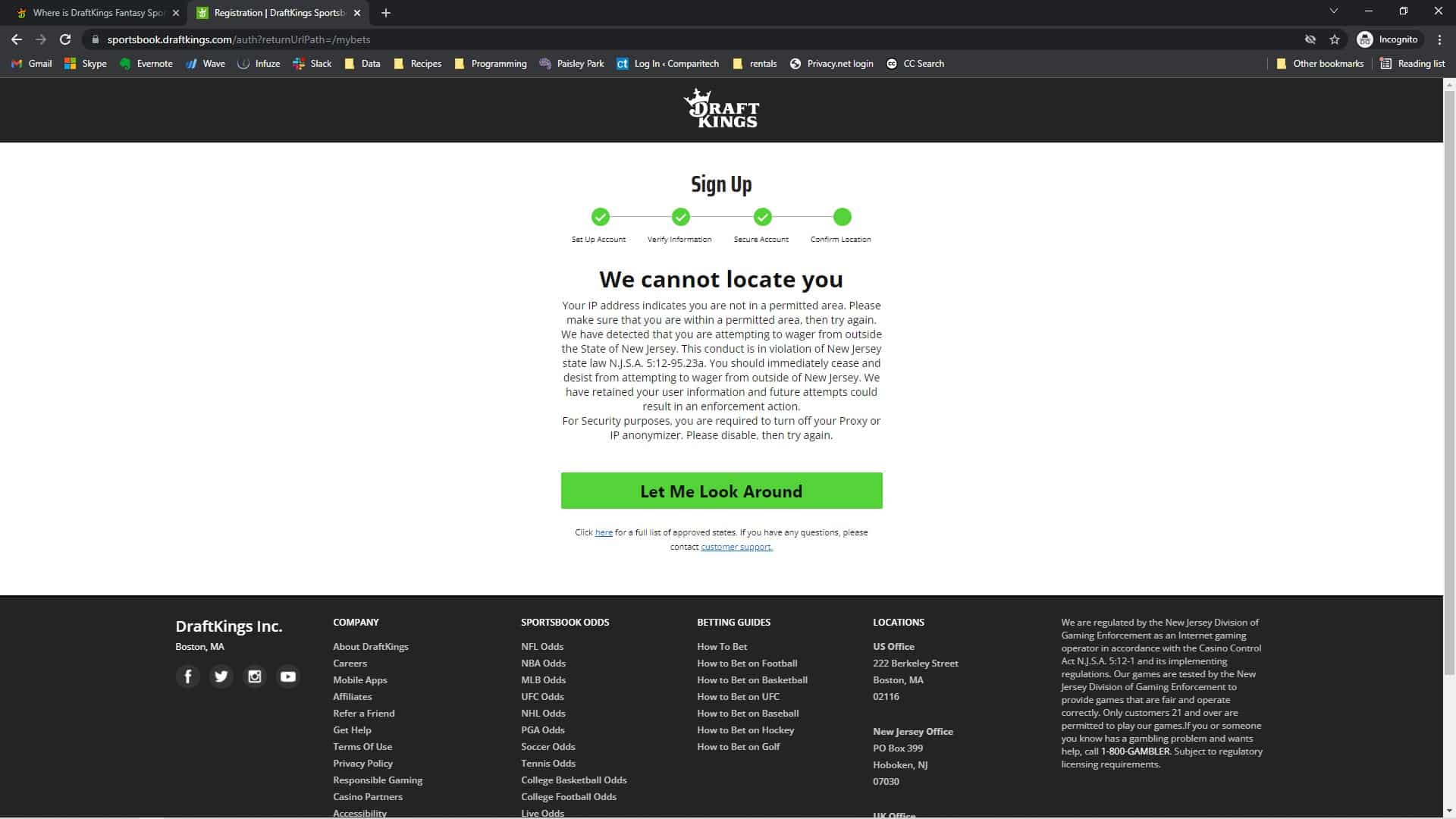Close the Where is DraftKings Fantasy tab

(x=176, y=13)
